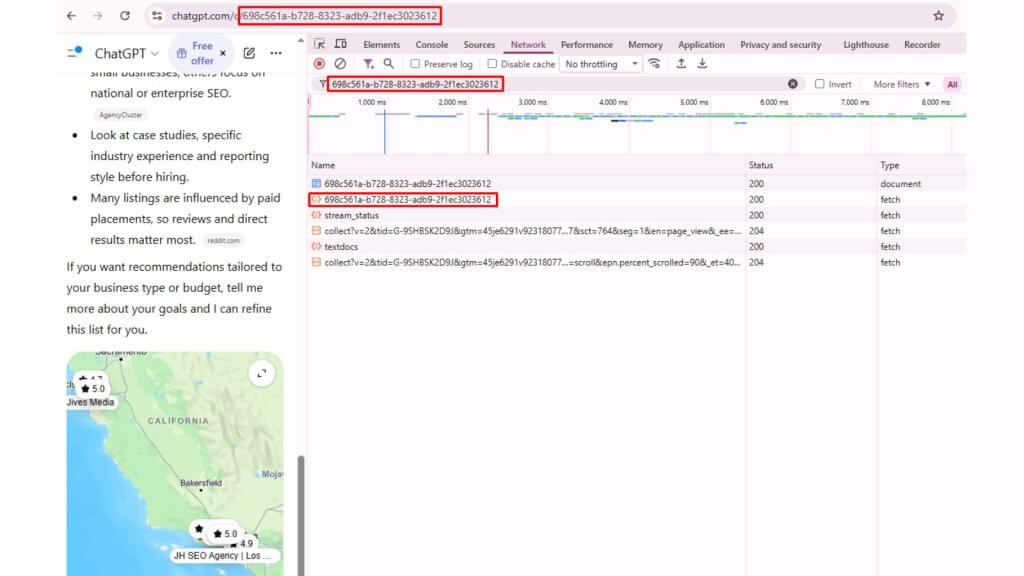Open the ChatGPT model selector chevron

click(x=155, y=54)
